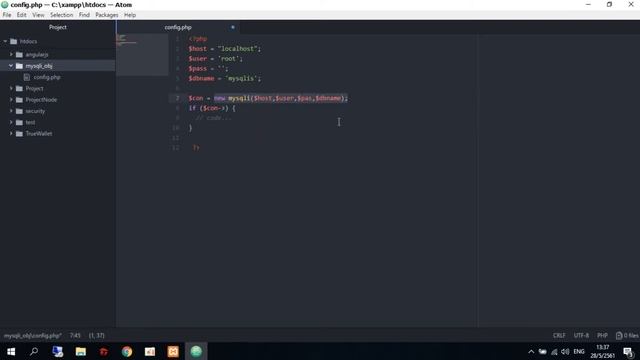Change the CRLF line ending setting
This screenshot has width=640, height=360.
click(559, 336)
